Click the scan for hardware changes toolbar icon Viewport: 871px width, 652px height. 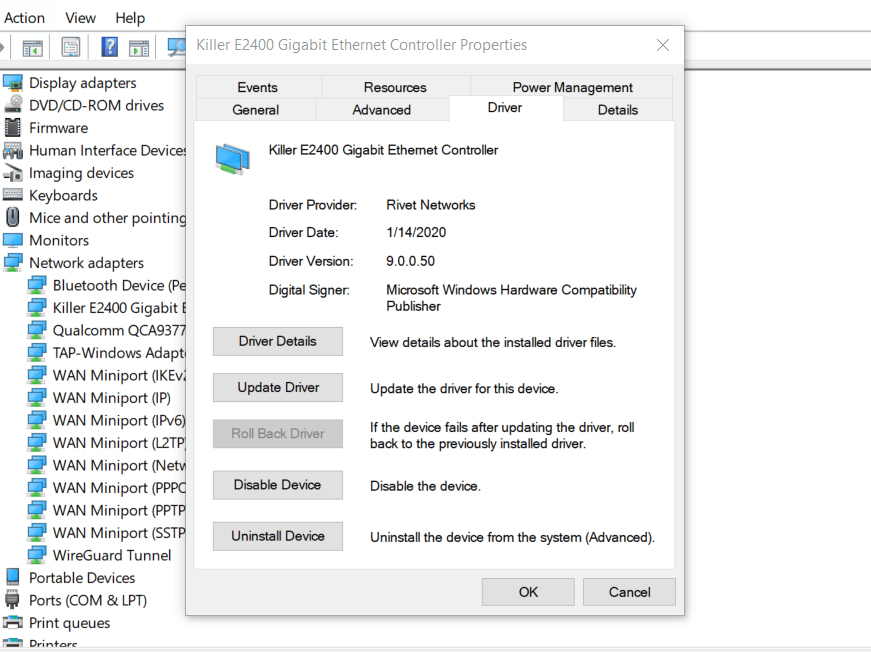(177, 47)
